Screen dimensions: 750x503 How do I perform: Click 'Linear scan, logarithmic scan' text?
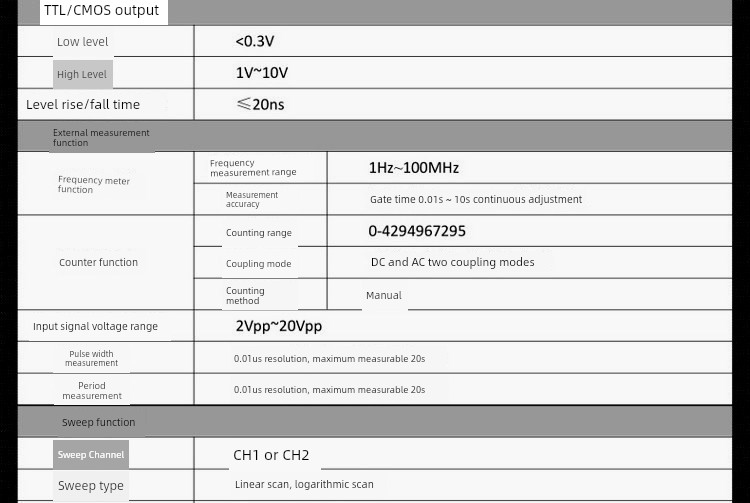click(304, 484)
